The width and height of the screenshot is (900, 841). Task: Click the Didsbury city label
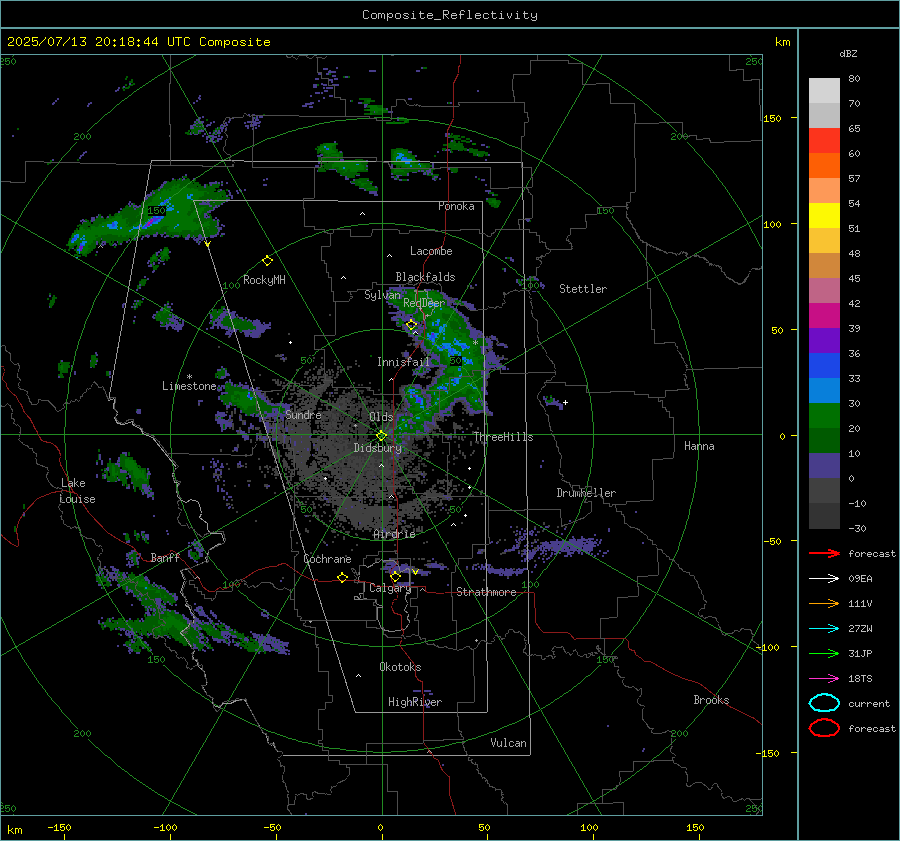click(x=377, y=448)
